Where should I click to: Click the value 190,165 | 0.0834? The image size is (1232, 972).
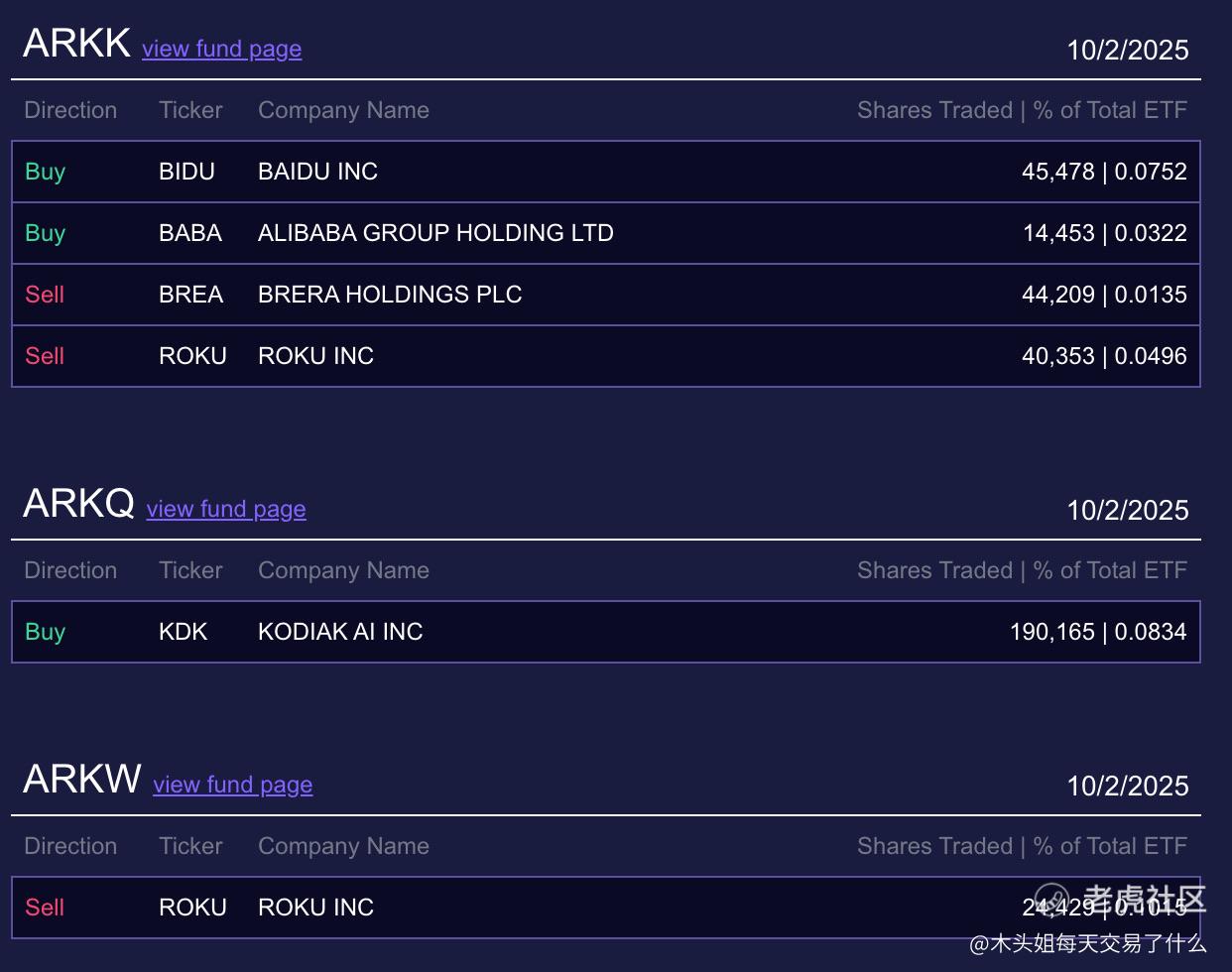pos(1098,632)
